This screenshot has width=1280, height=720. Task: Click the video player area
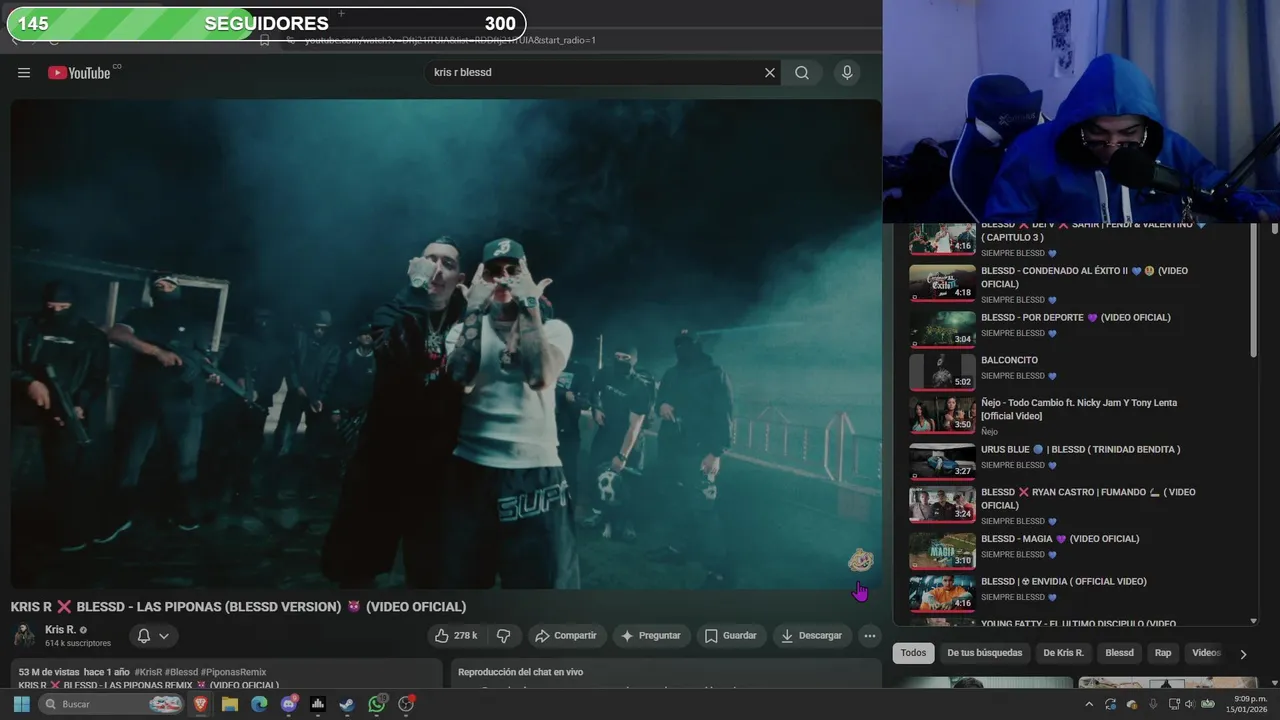click(446, 343)
